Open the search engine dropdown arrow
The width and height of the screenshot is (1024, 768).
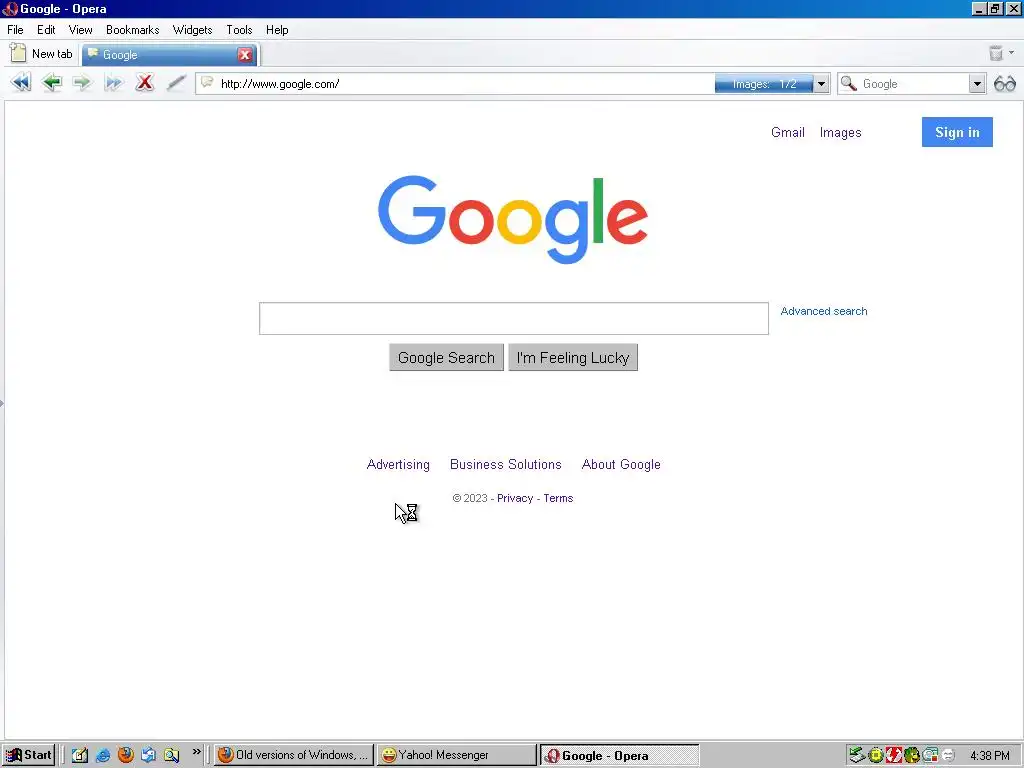click(x=977, y=84)
